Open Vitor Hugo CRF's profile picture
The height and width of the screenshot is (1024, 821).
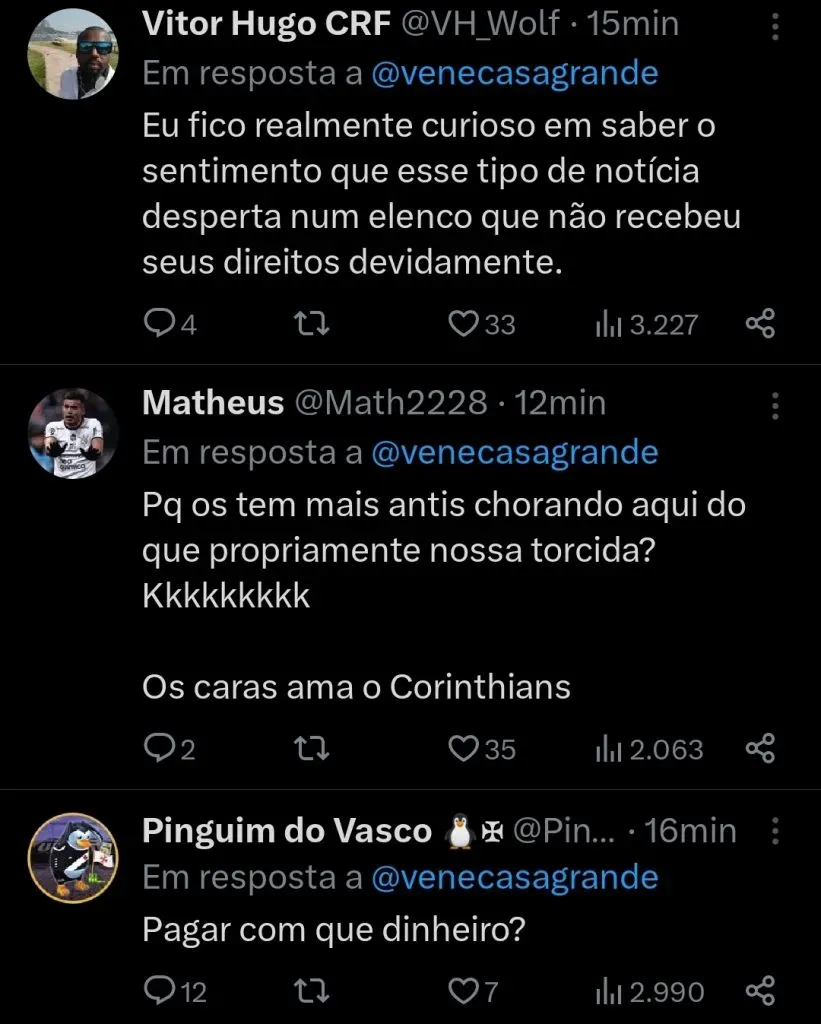[71, 53]
